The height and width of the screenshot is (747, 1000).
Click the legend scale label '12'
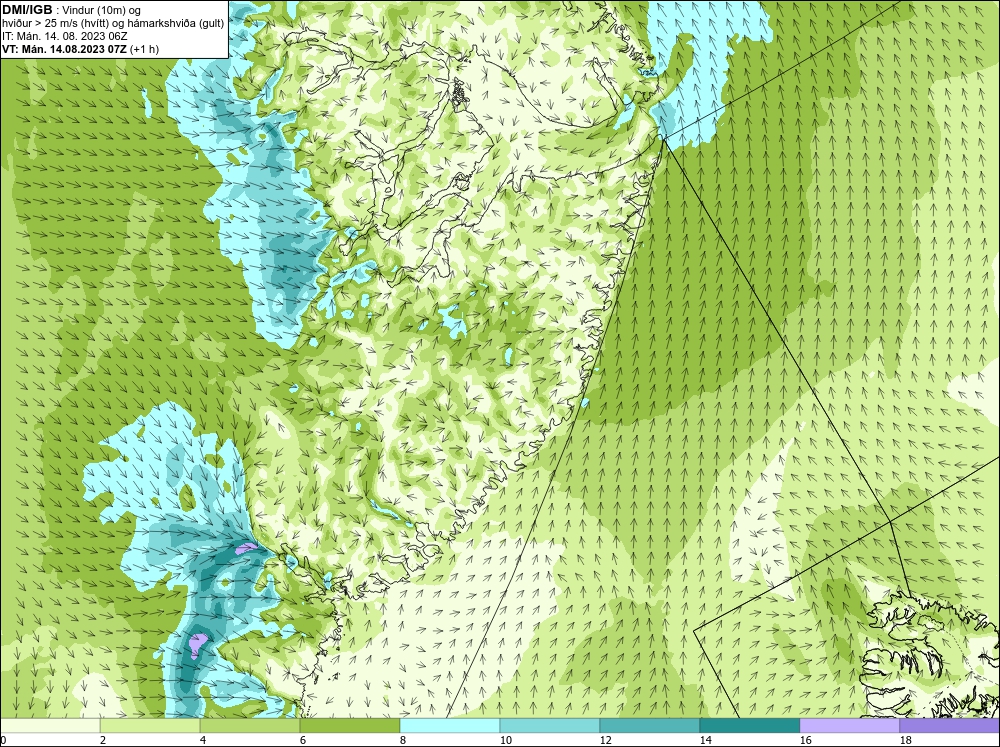(x=606, y=740)
